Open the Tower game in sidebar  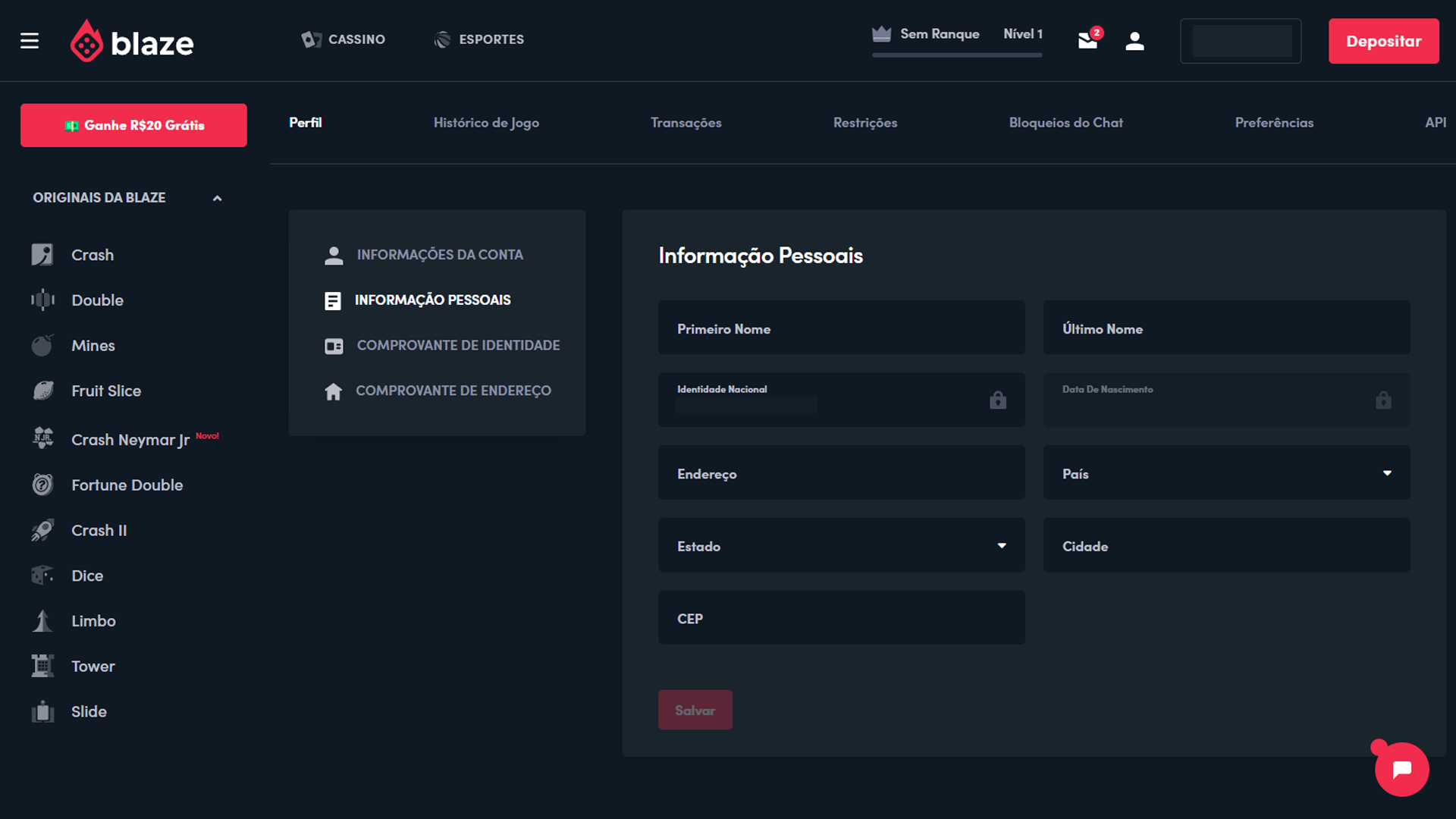click(93, 667)
